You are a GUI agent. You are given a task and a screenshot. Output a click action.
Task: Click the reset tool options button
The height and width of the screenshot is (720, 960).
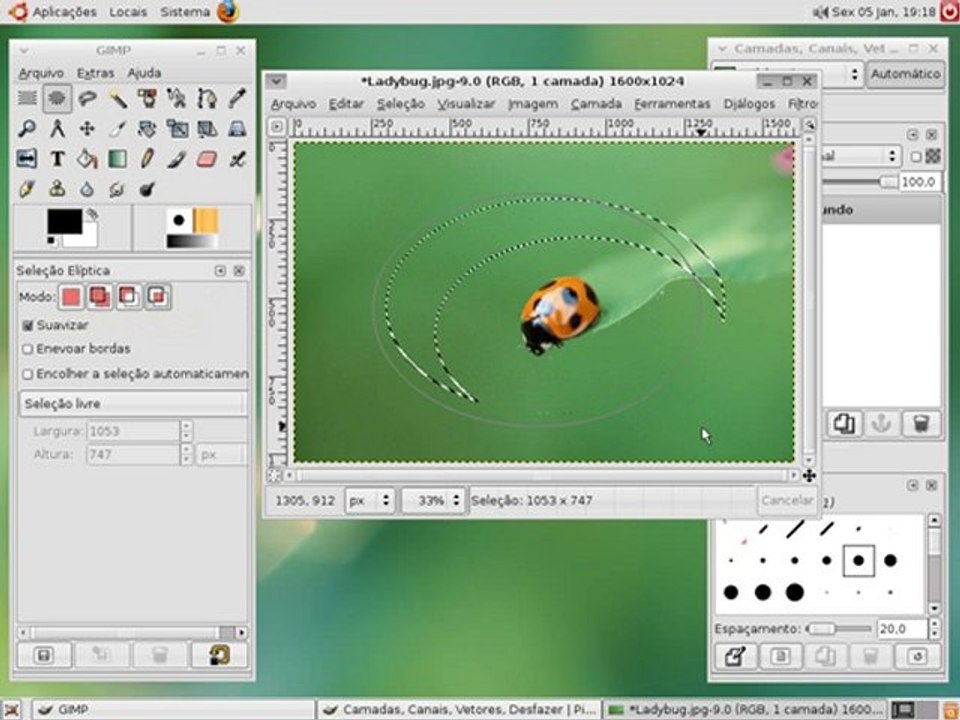220,656
